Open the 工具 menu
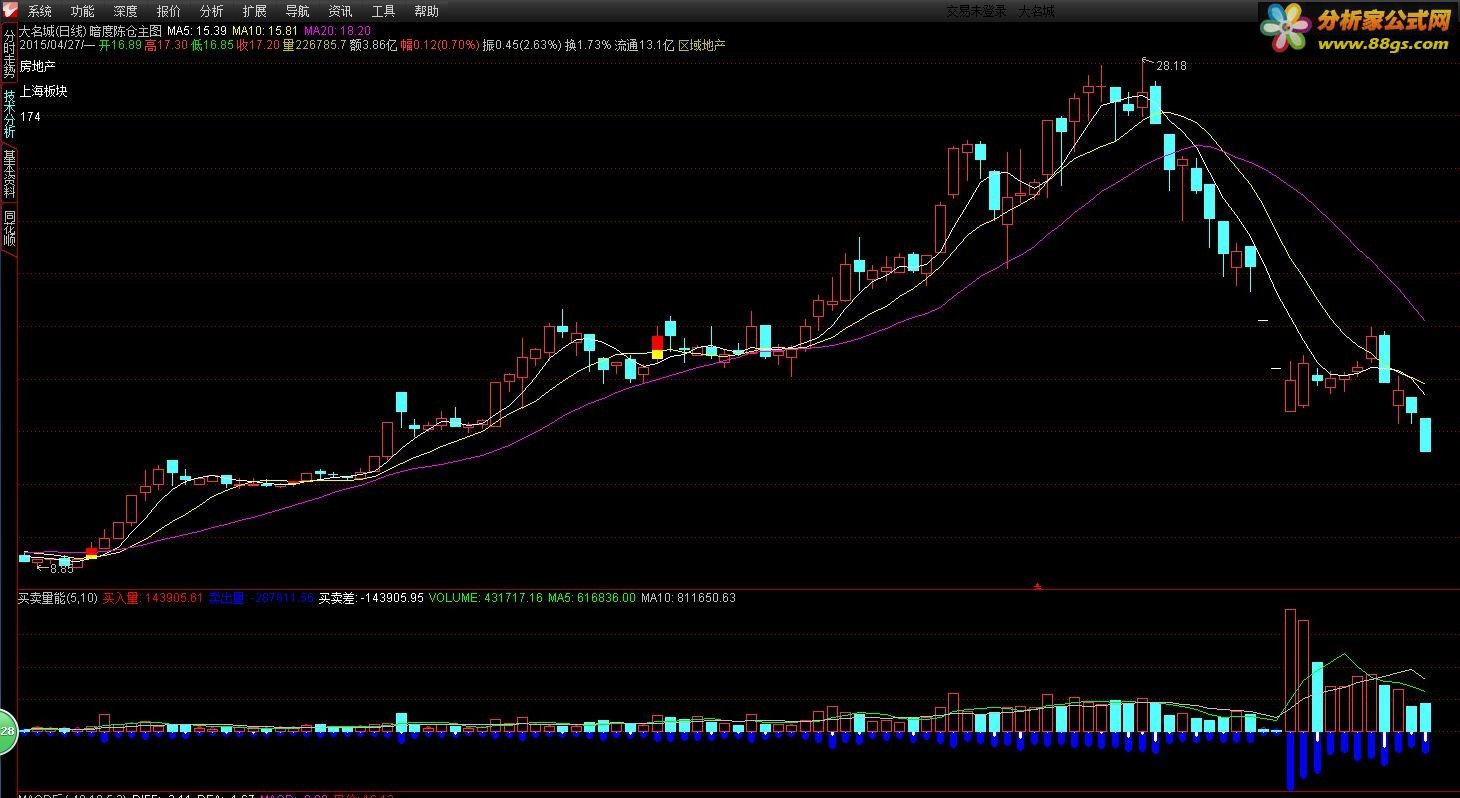1460x798 pixels. pos(384,11)
